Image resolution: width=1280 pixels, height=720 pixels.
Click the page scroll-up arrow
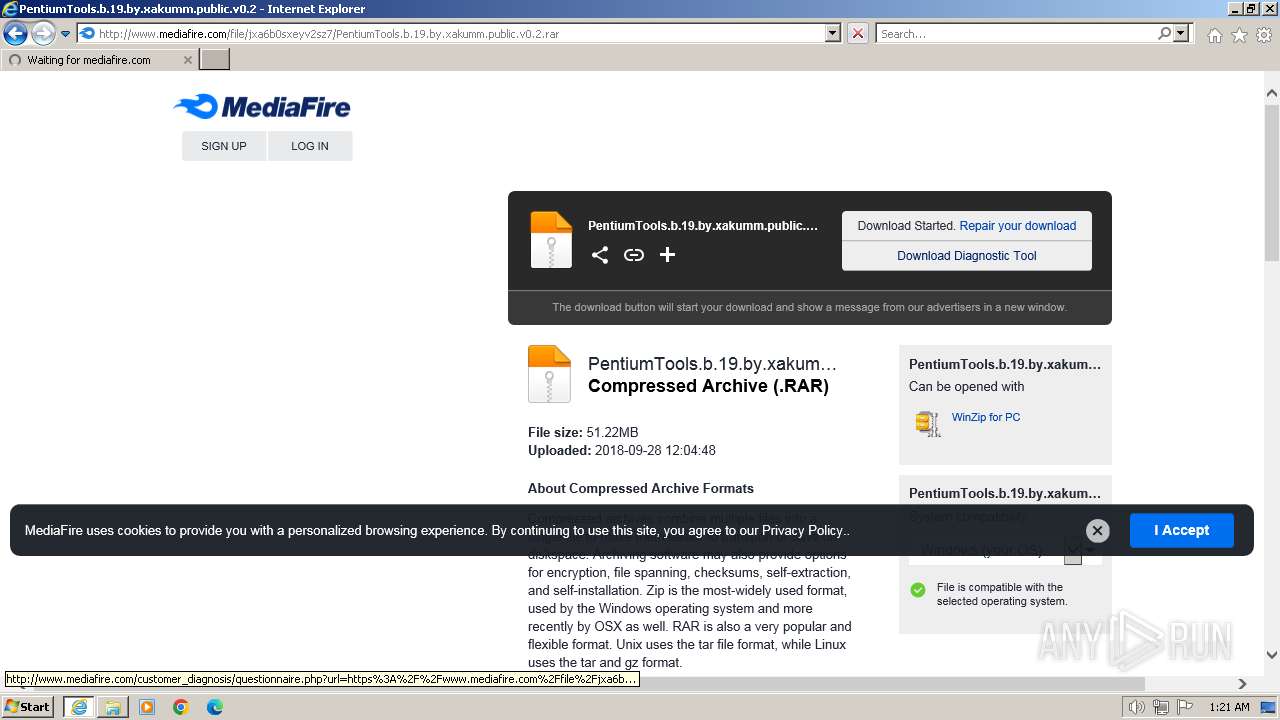[x=1272, y=93]
